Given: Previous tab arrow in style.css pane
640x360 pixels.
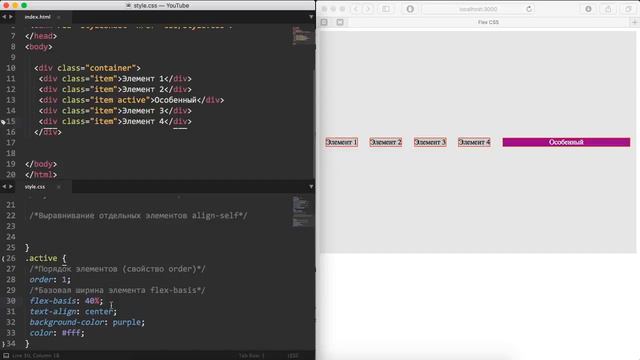Looking at the screenshot, I should click(4, 187).
